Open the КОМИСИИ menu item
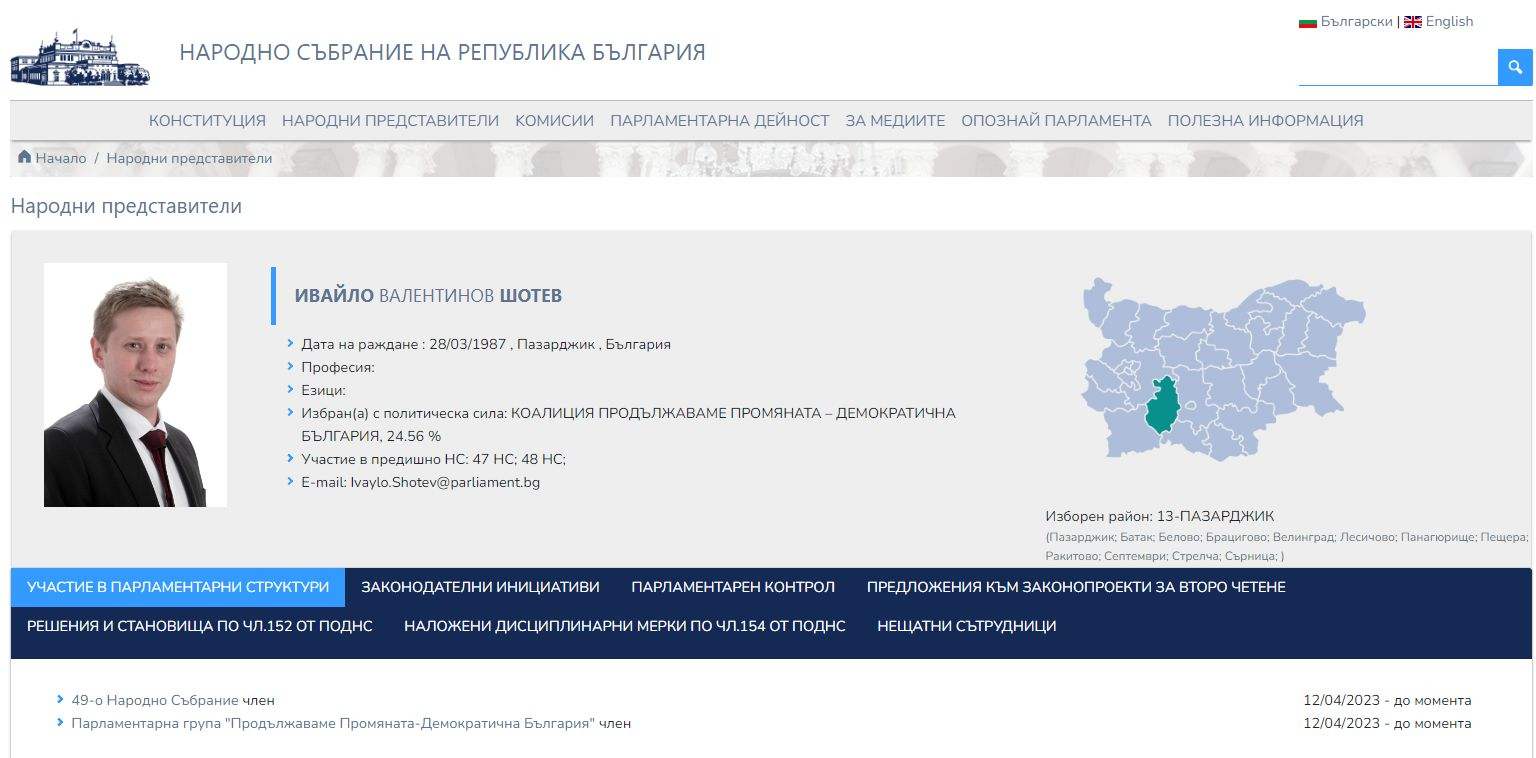The height and width of the screenshot is (758, 1536). 554,121
